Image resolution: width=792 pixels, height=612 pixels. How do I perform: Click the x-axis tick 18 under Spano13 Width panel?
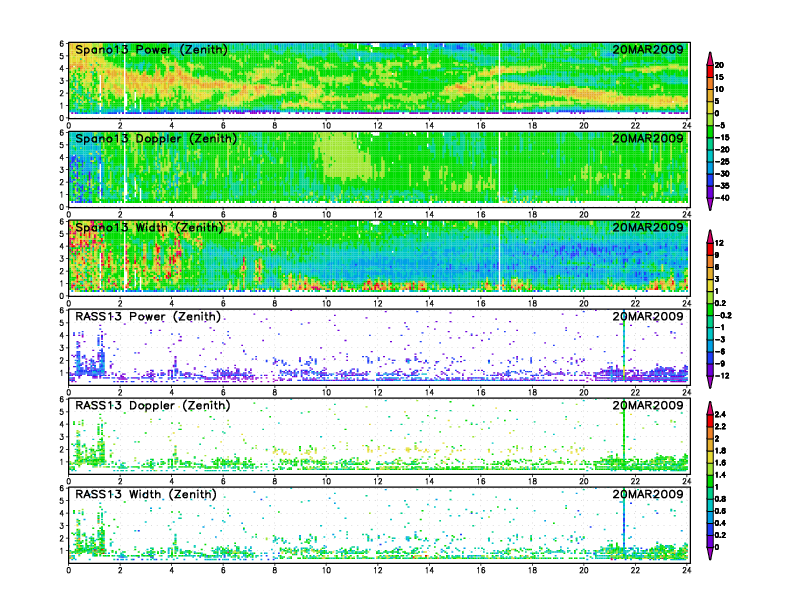point(532,303)
